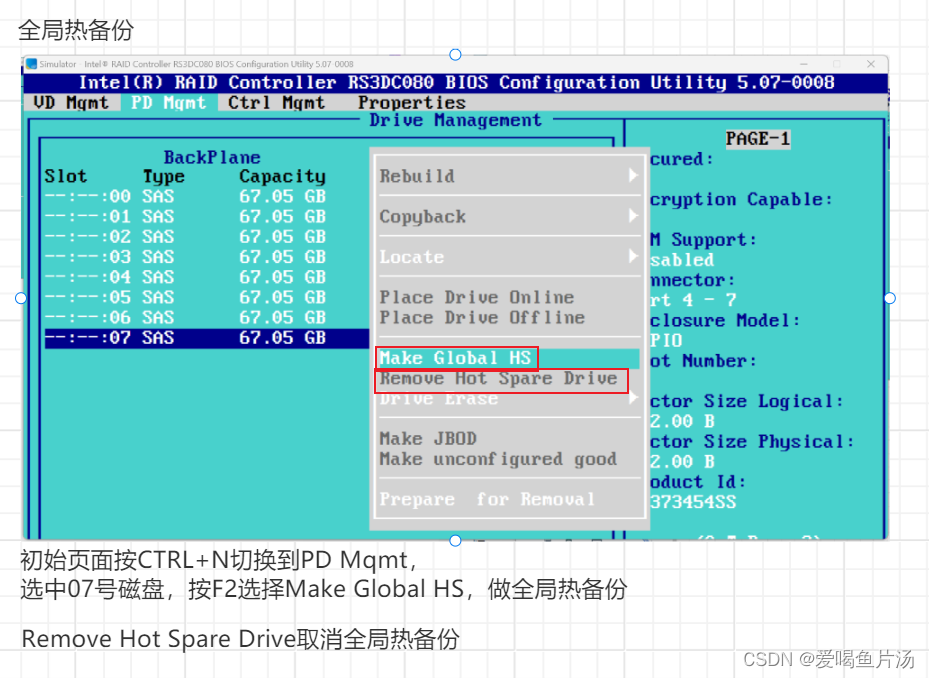Click the Drive Management title
929x678 pixels.
click(455, 120)
